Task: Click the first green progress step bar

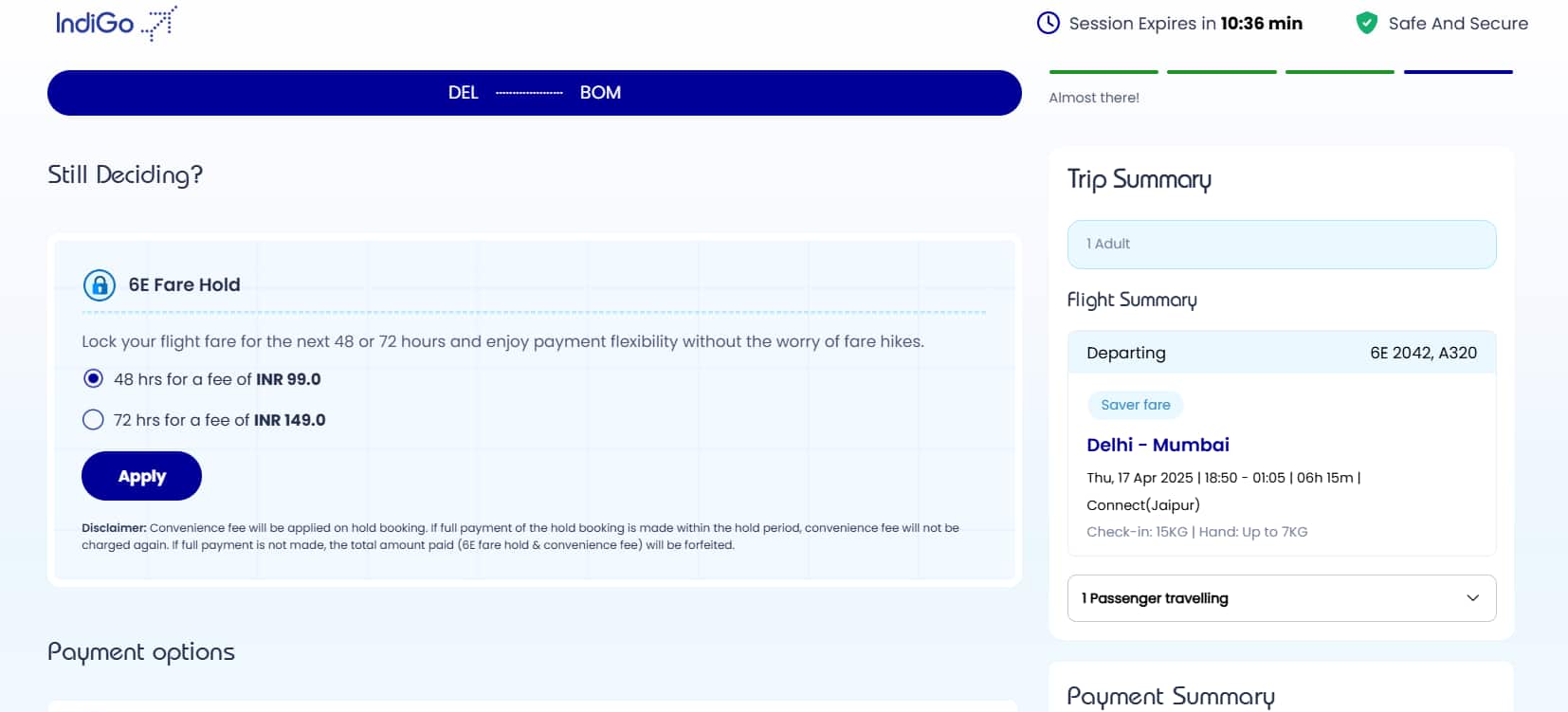Action: 1103,72
